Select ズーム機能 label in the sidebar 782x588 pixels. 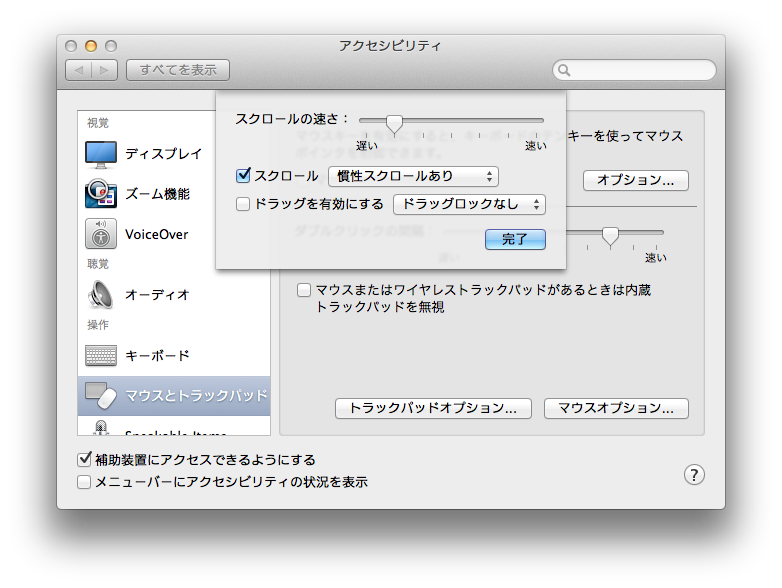click(157, 194)
